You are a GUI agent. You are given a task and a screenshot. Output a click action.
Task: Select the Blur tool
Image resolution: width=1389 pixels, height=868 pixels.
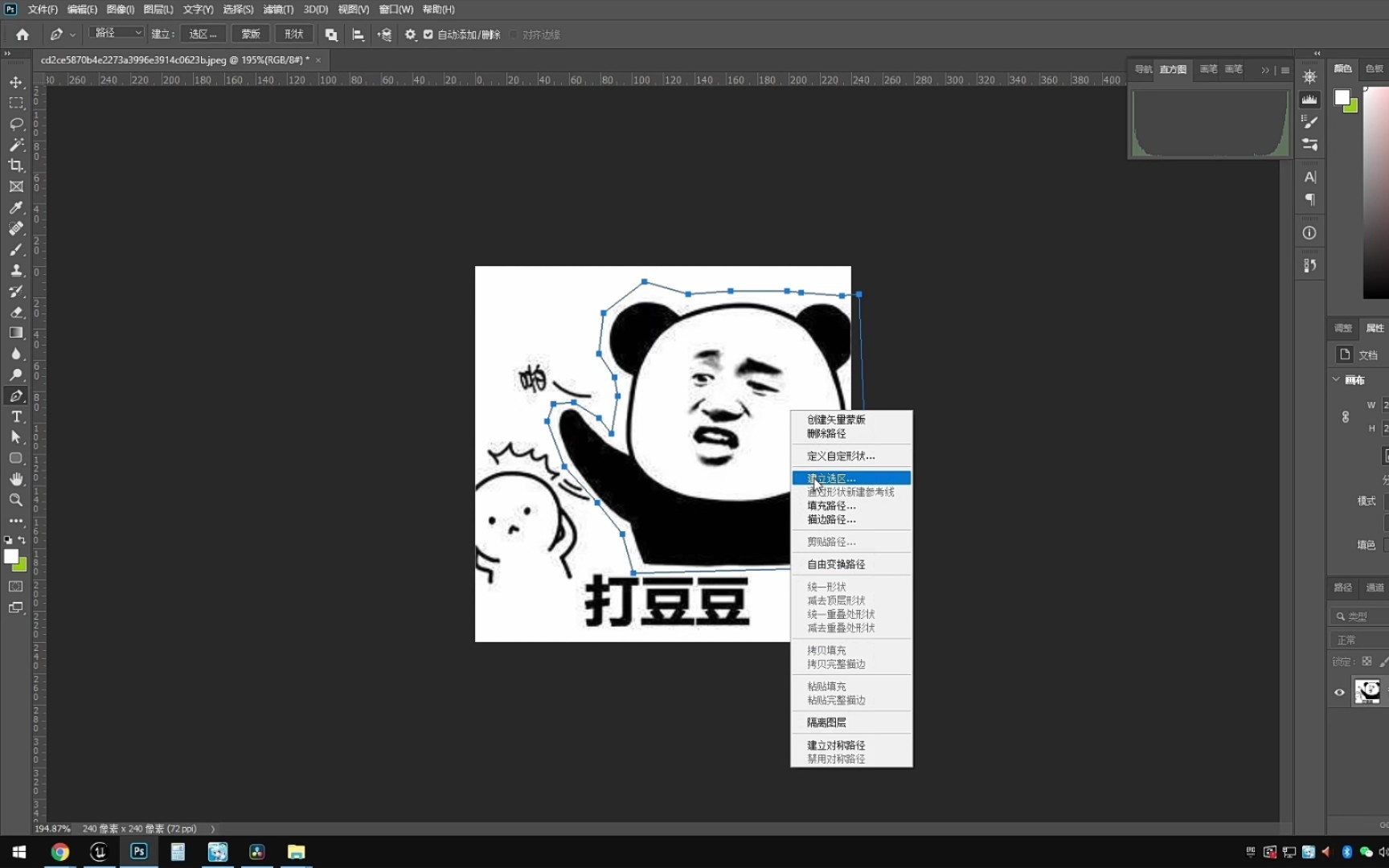pos(16,354)
